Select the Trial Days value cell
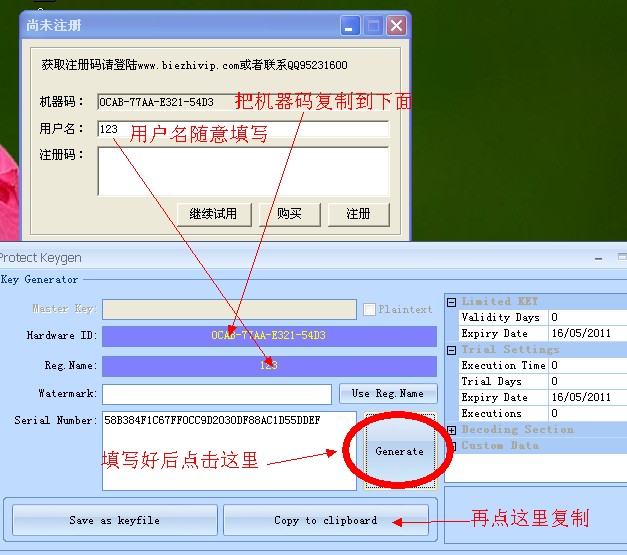Image resolution: width=627 pixels, height=555 pixels. tap(585, 382)
